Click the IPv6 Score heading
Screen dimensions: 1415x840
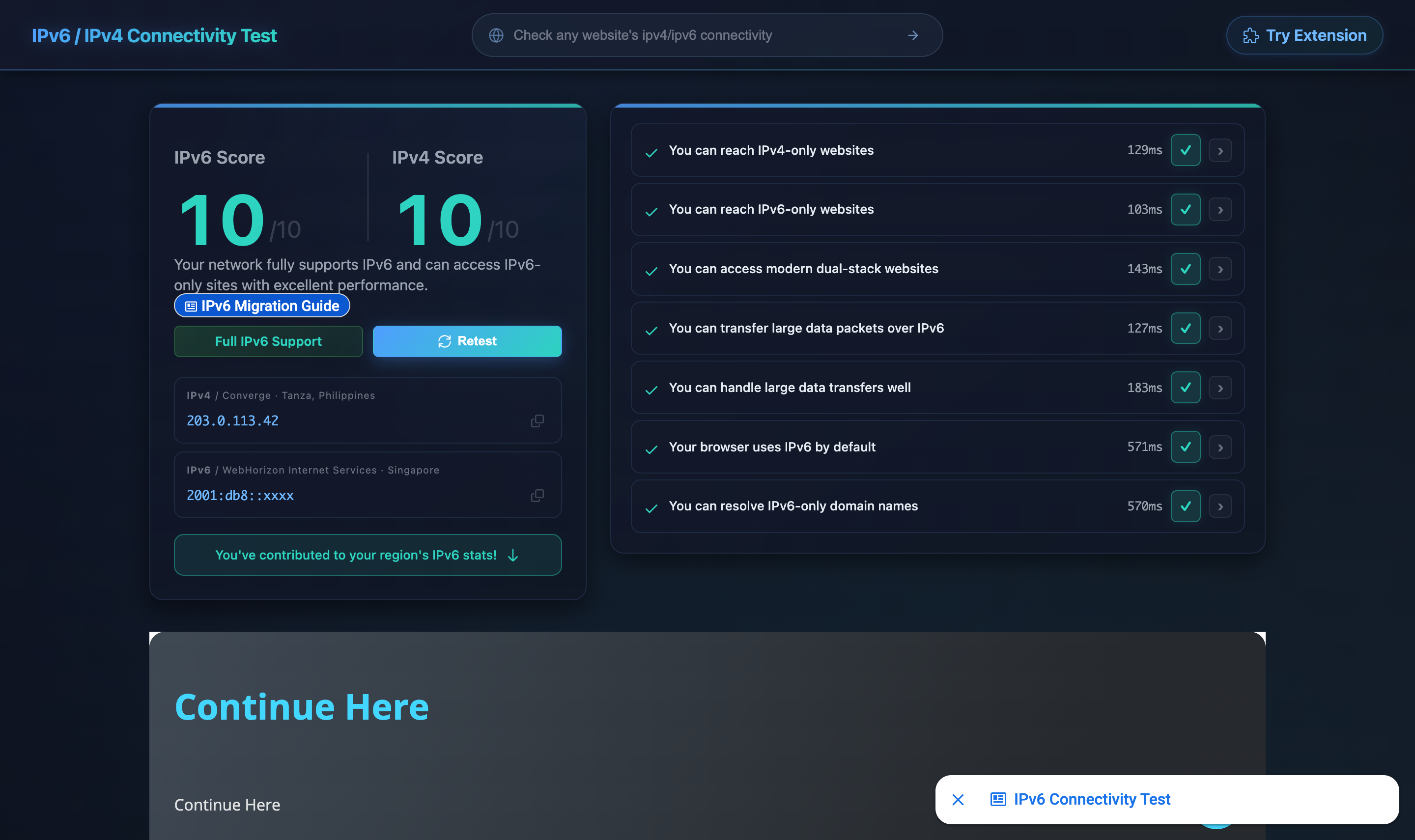click(x=220, y=157)
